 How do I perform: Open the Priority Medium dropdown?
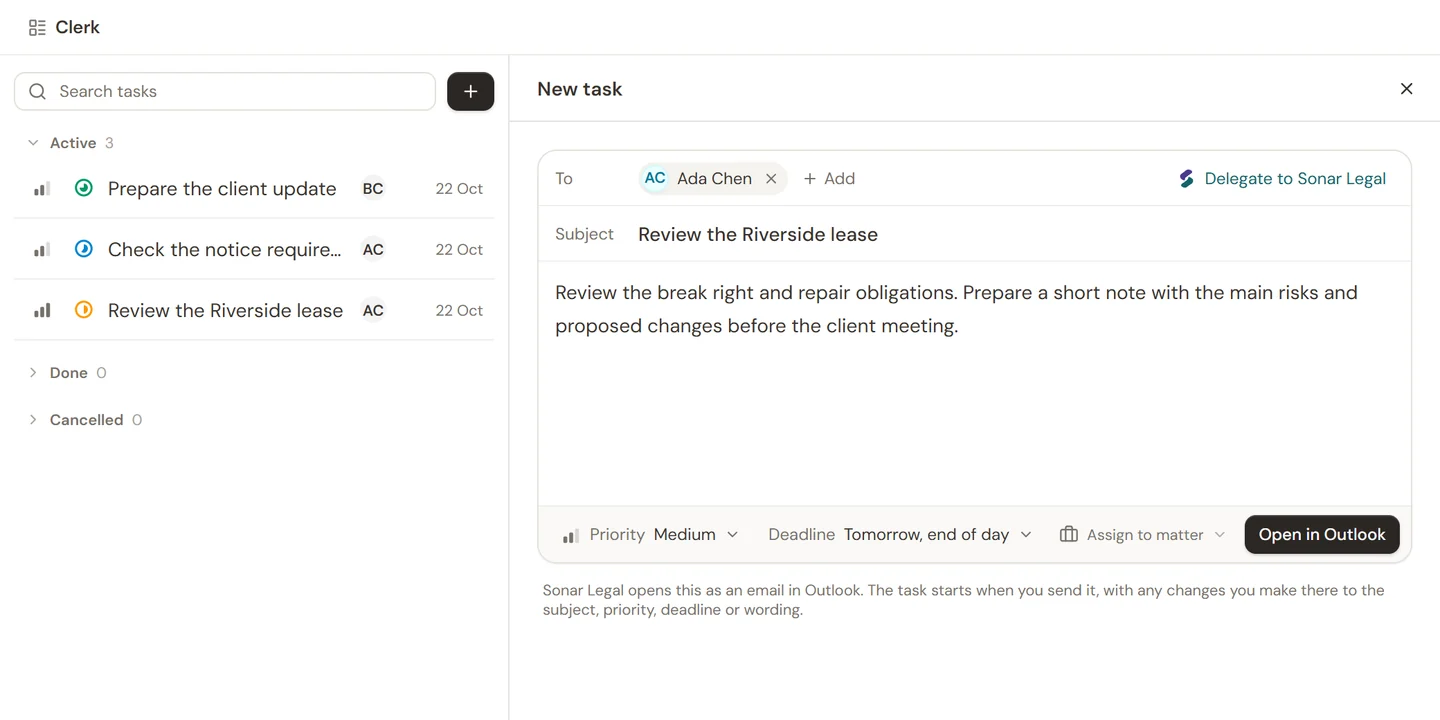[x=651, y=534]
